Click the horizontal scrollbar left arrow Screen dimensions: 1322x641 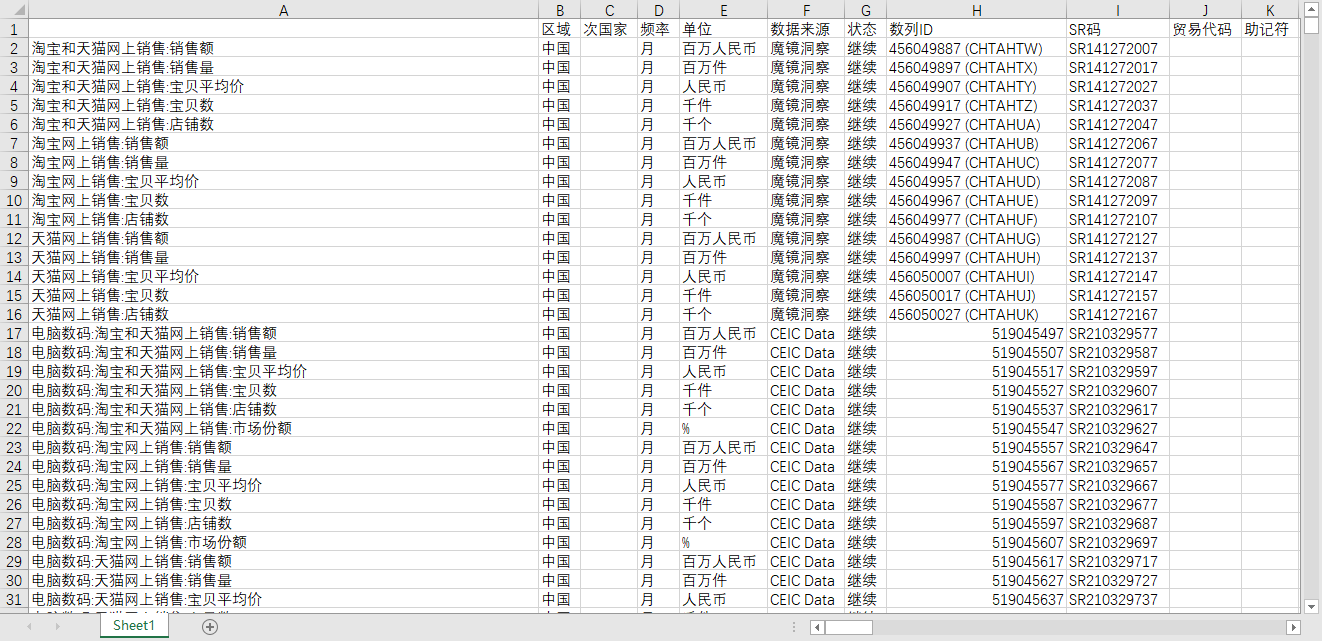point(817,627)
